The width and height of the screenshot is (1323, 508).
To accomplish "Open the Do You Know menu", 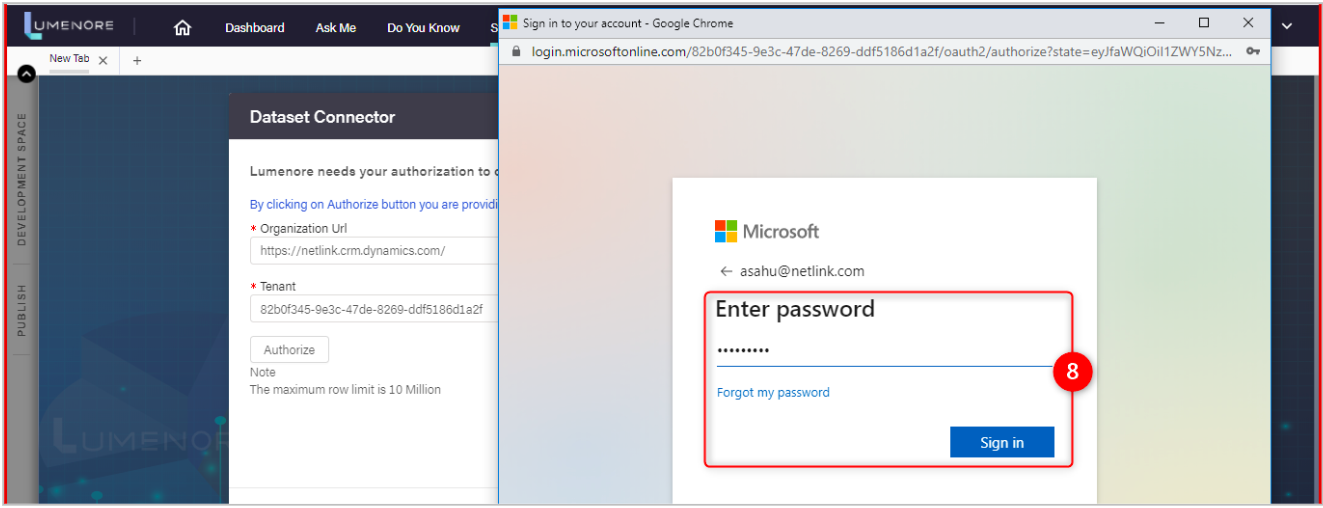I will pos(423,28).
